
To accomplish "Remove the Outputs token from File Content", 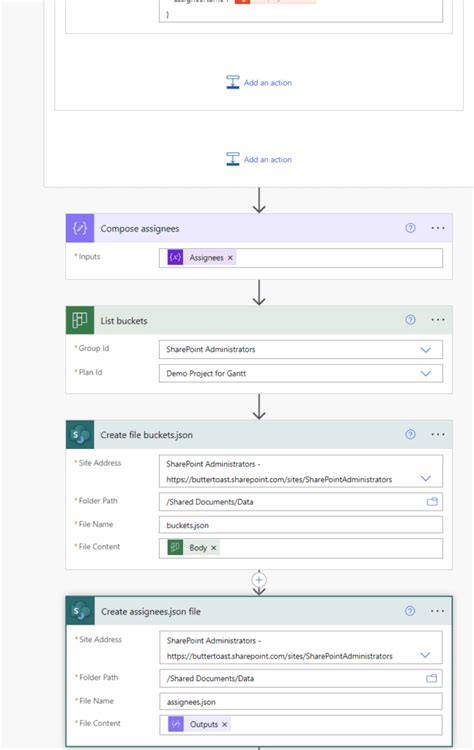I will pos(224,725).
